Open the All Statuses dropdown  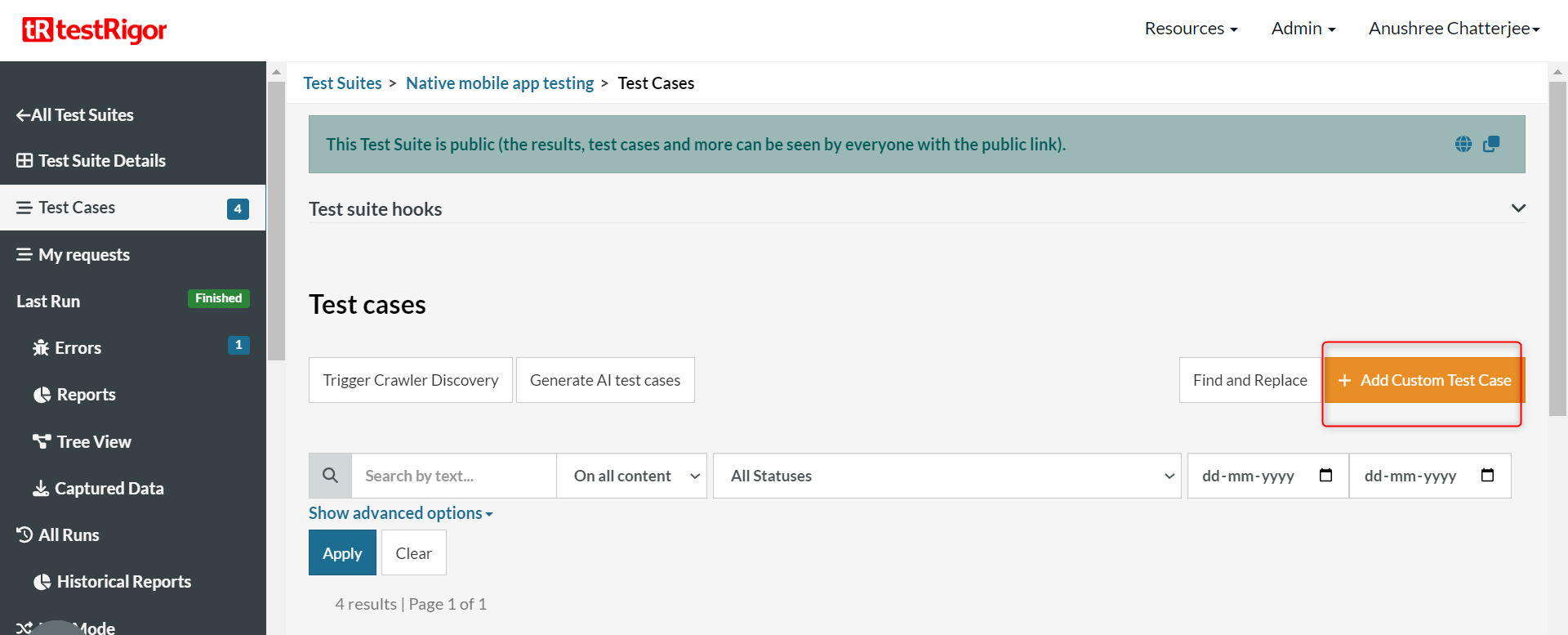[x=946, y=476]
